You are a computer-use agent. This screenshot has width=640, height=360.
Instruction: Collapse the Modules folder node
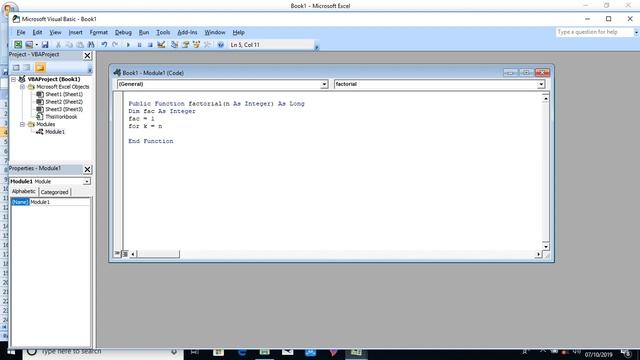tap(22, 124)
